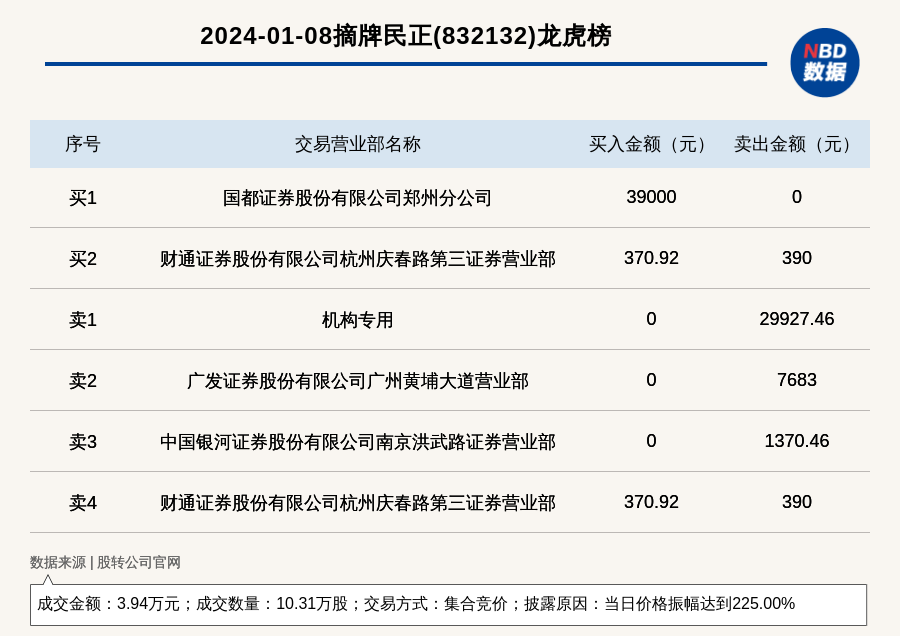Select the 卖出金额（元） column header
The height and width of the screenshot is (636, 900).
pos(797,144)
